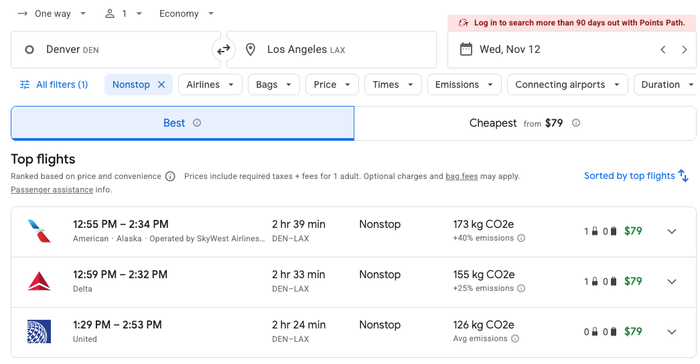
Task: Go to the previous departure date
Action: (x=663, y=50)
